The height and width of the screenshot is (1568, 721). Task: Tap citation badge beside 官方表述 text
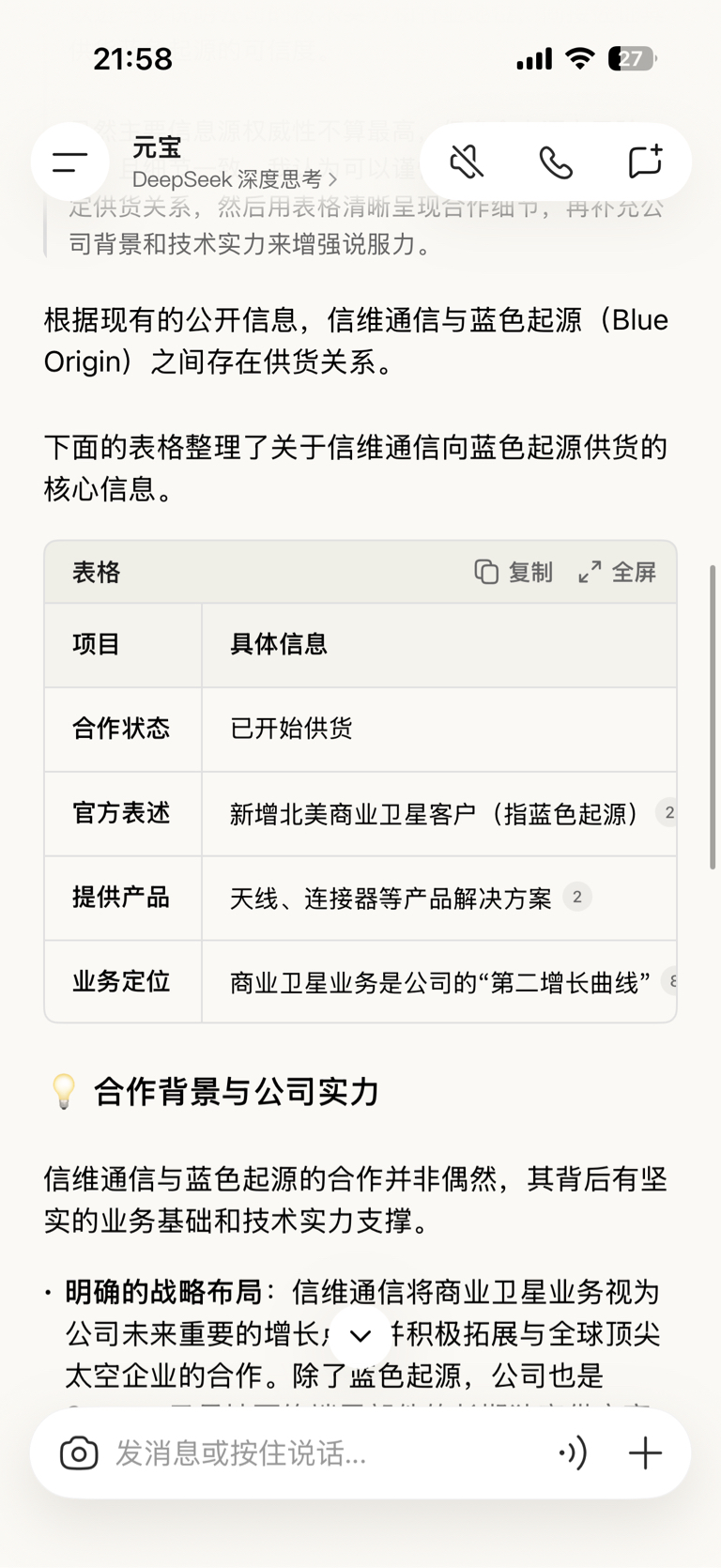point(668,813)
